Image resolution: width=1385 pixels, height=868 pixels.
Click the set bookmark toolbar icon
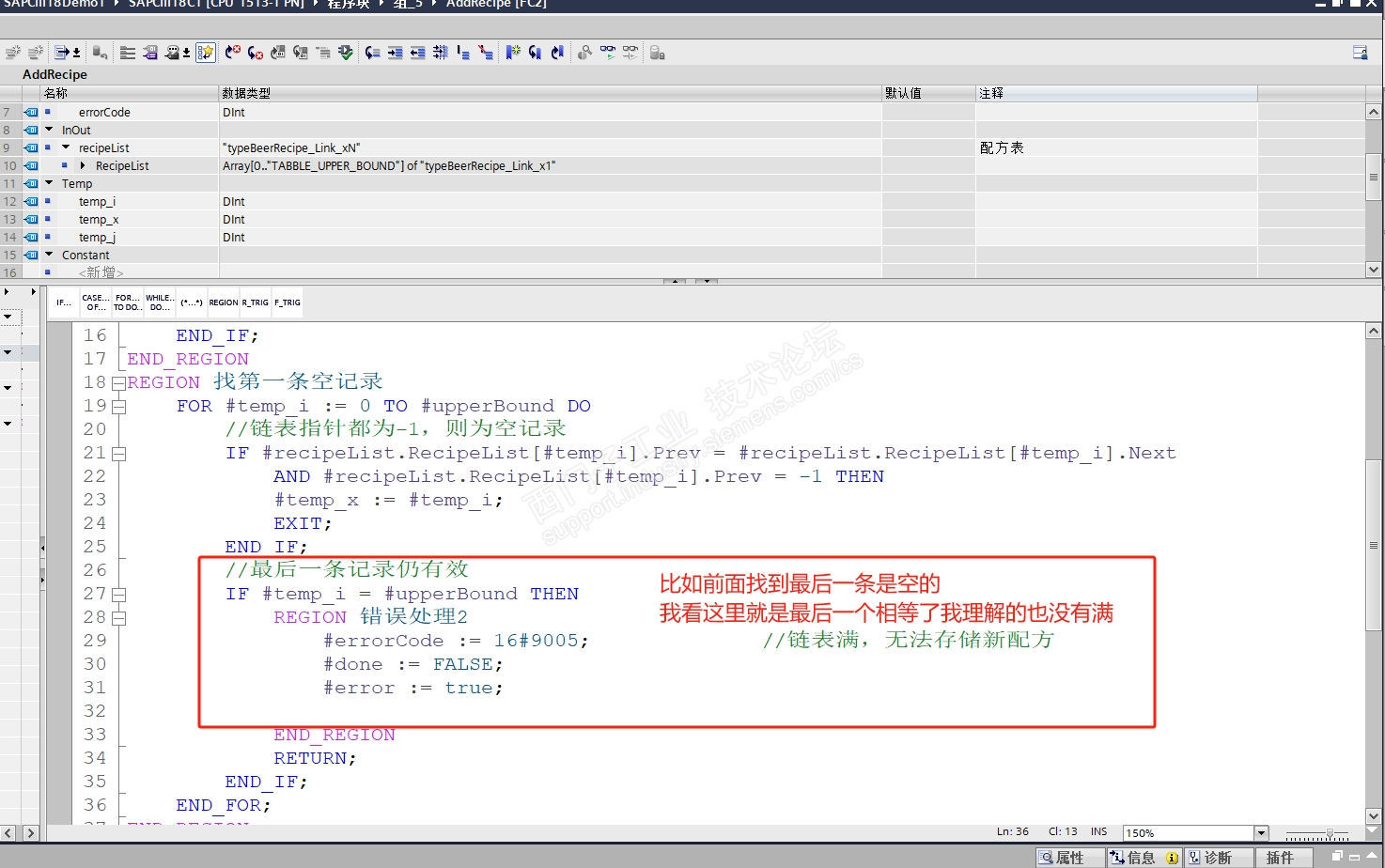512,53
